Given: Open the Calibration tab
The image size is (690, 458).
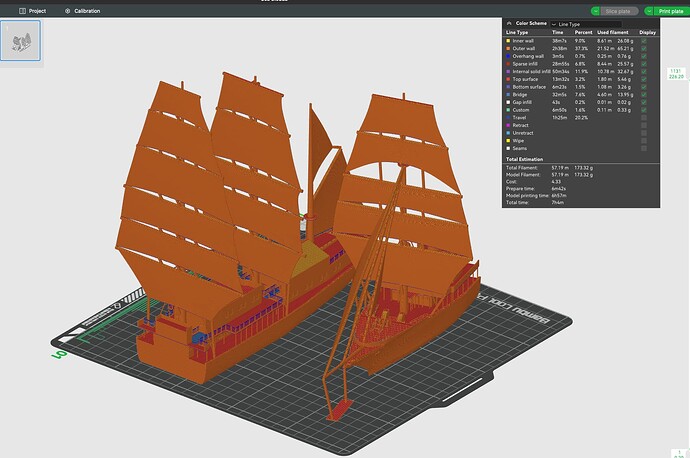Looking at the screenshot, I should 82,11.
